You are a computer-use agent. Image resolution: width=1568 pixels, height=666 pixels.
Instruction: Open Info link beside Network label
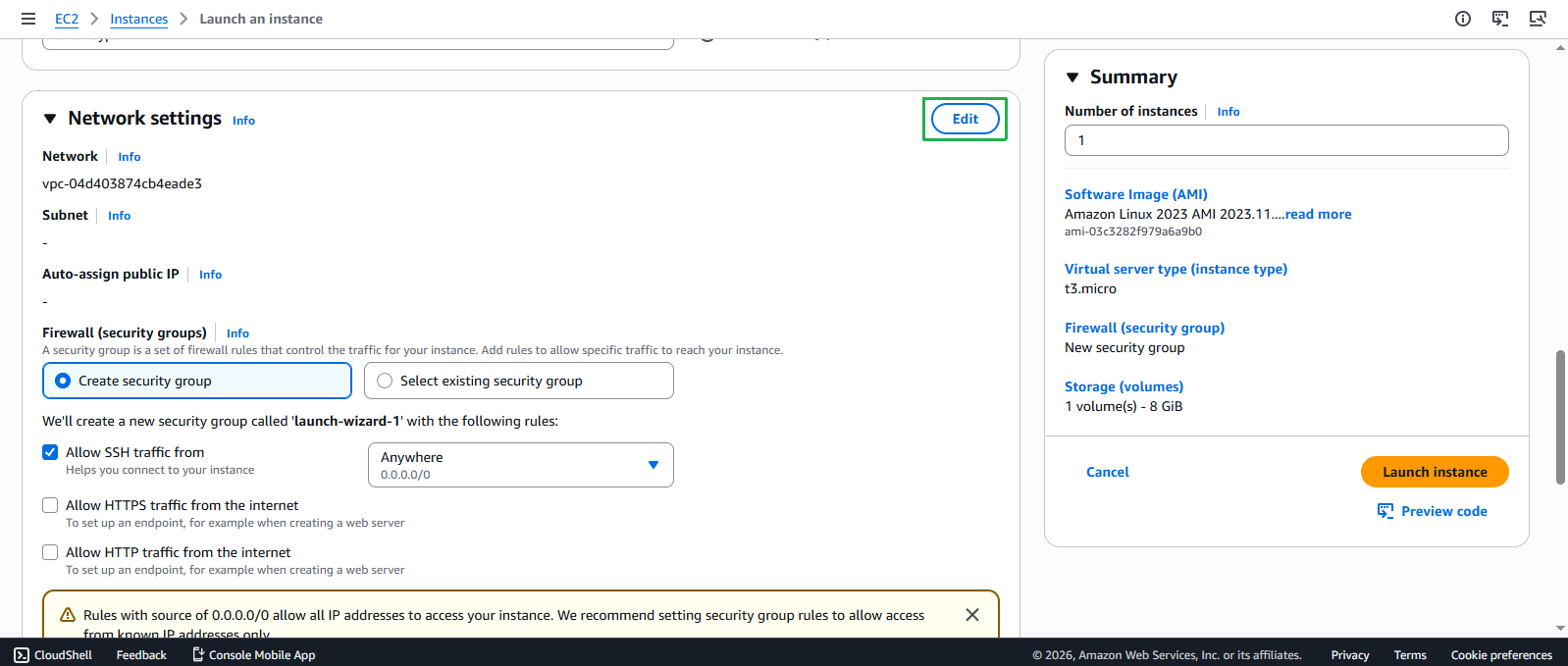coord(130,157)
